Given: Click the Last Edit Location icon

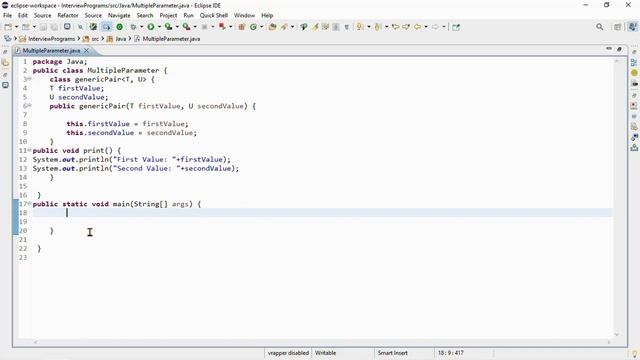Looking at the screenshot, I should click(x=395, y=27).
